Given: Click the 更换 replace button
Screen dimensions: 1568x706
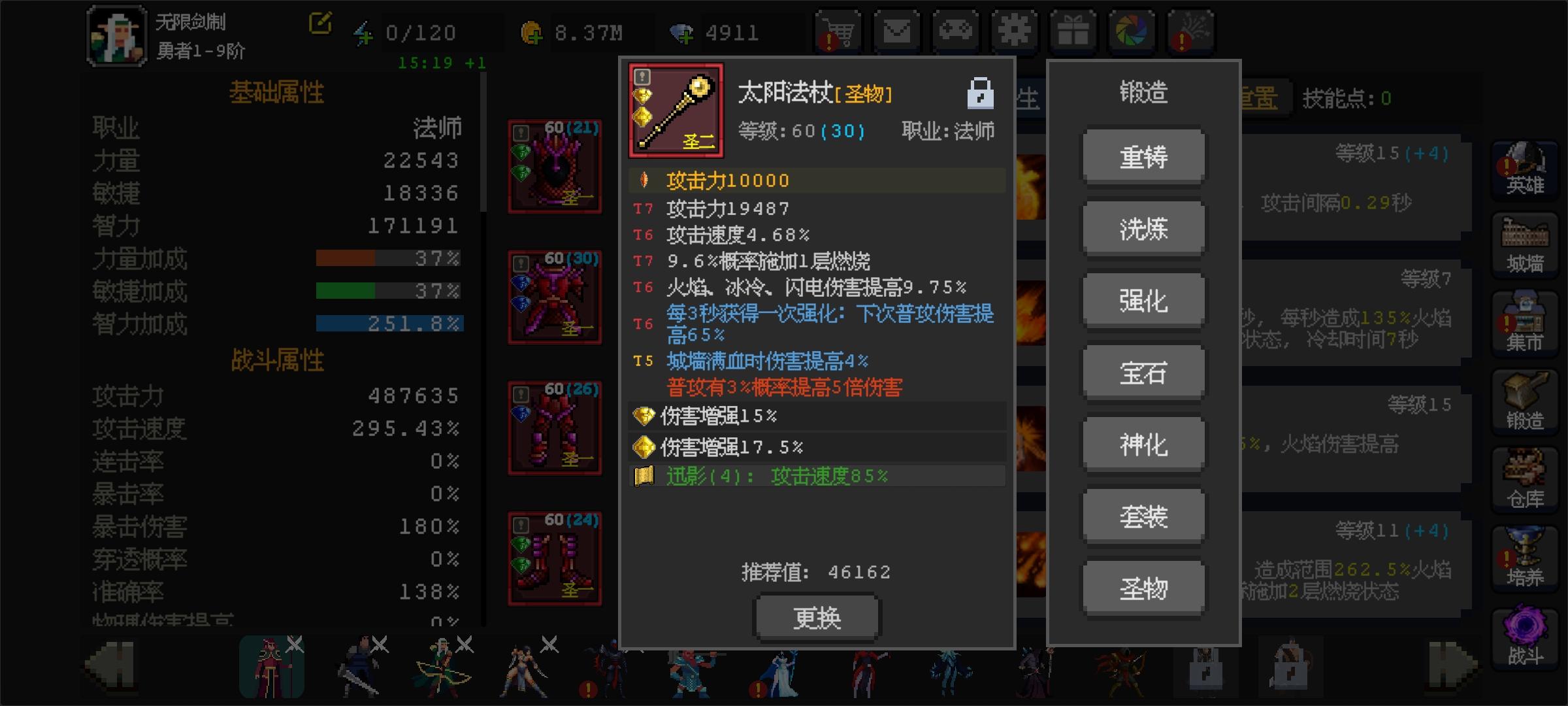Looking at the screenshot, I should (x=817, y=618).
